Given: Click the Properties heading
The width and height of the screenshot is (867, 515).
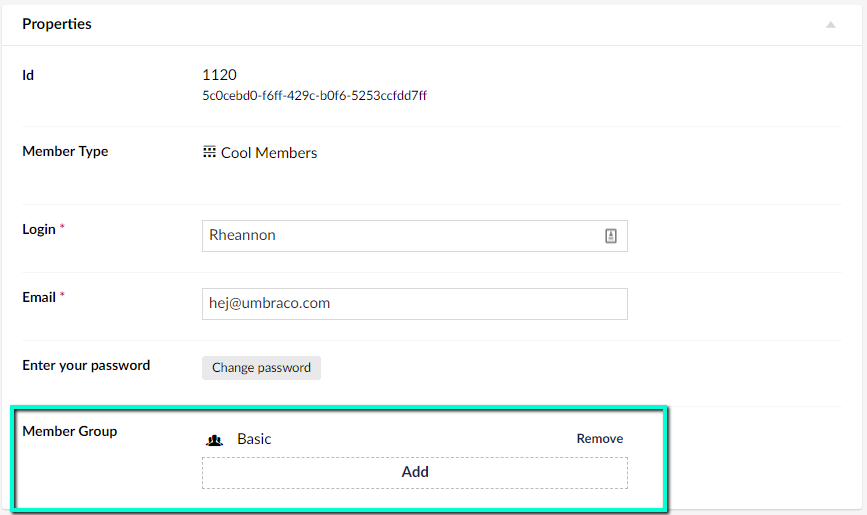Looking at the screenshot, I should (57, 24).
